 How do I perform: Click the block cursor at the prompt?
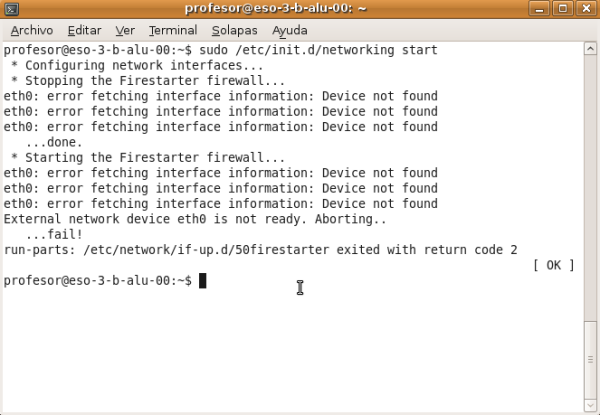[x=202, y=281]
